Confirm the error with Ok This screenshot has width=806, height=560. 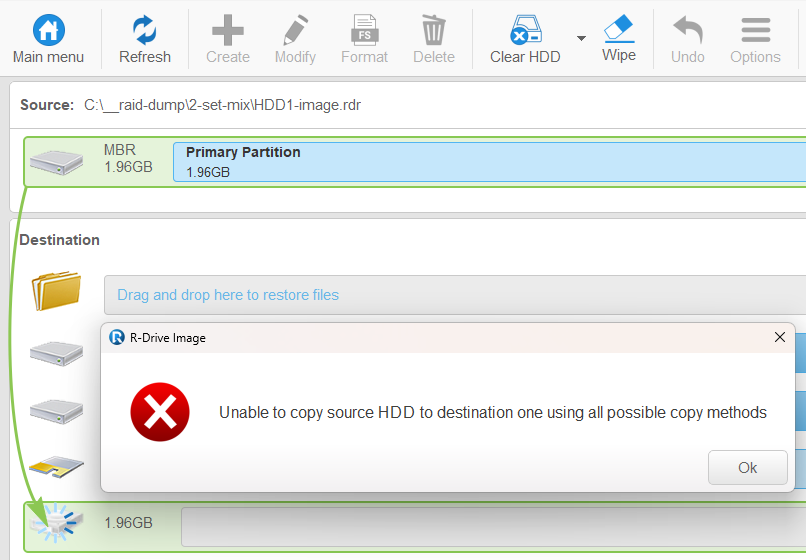pos(747,467)
